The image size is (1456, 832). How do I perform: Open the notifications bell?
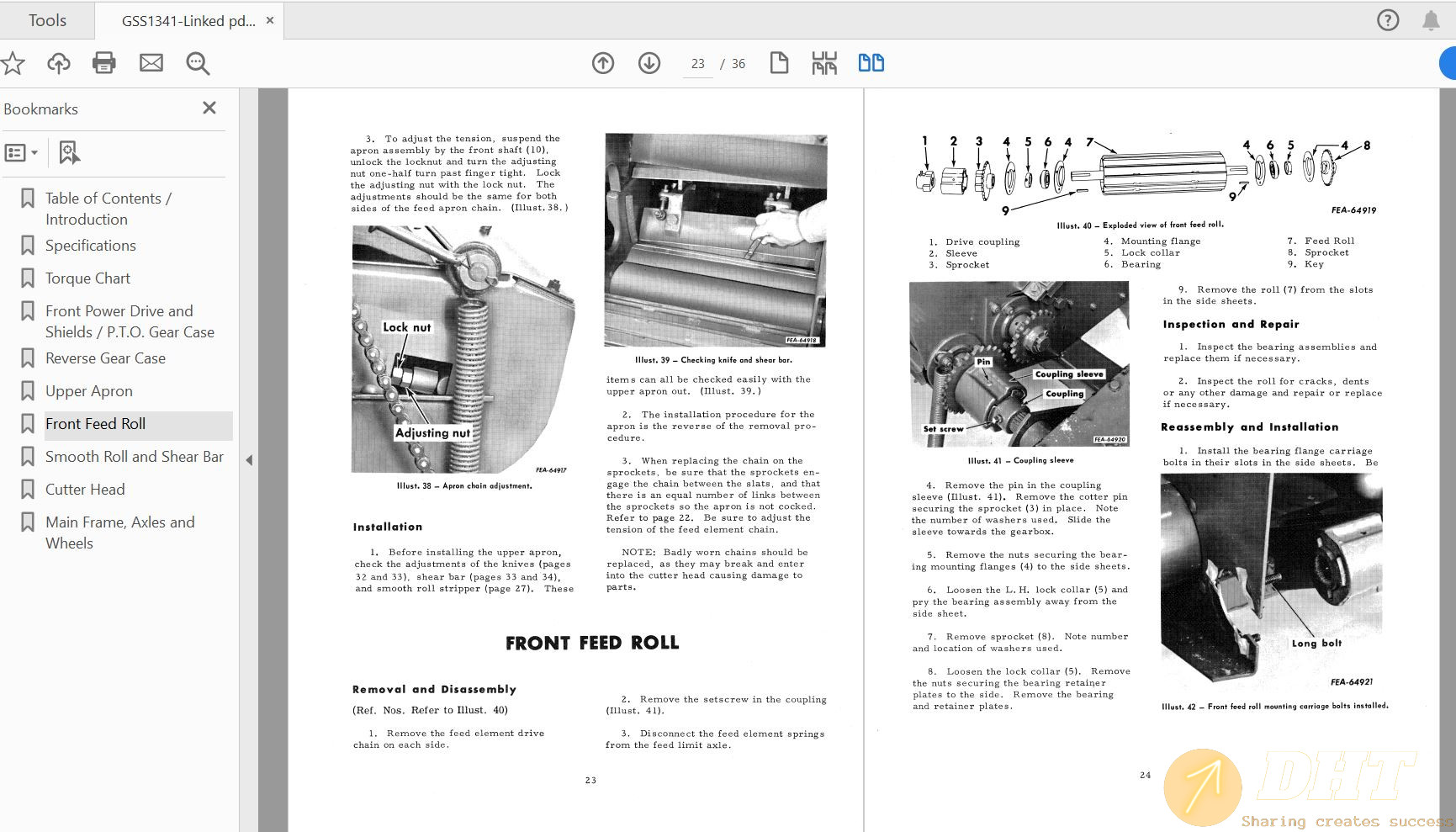point(1431,20)
